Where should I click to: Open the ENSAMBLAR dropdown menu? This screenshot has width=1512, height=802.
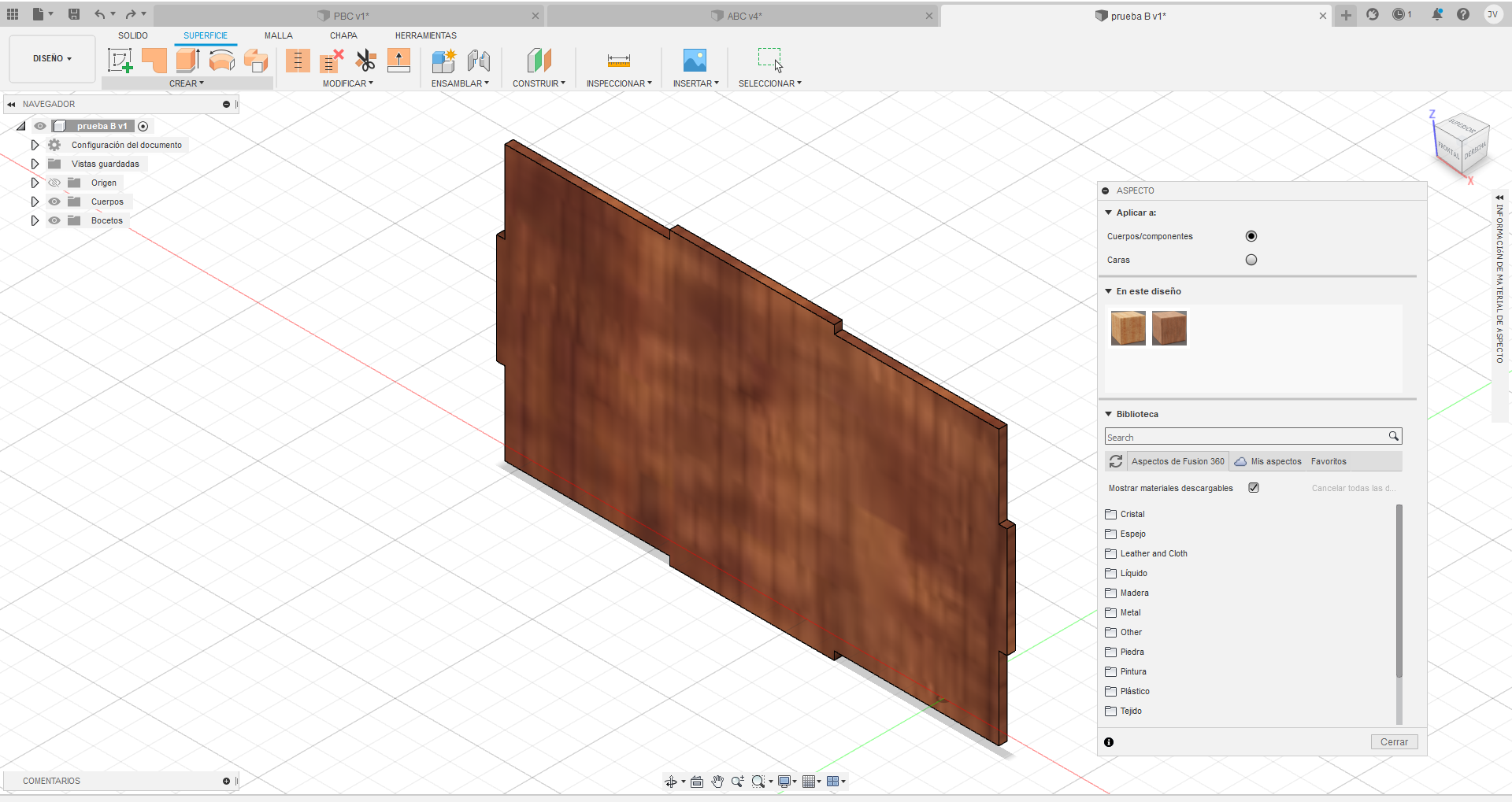(x=460, y=83)
